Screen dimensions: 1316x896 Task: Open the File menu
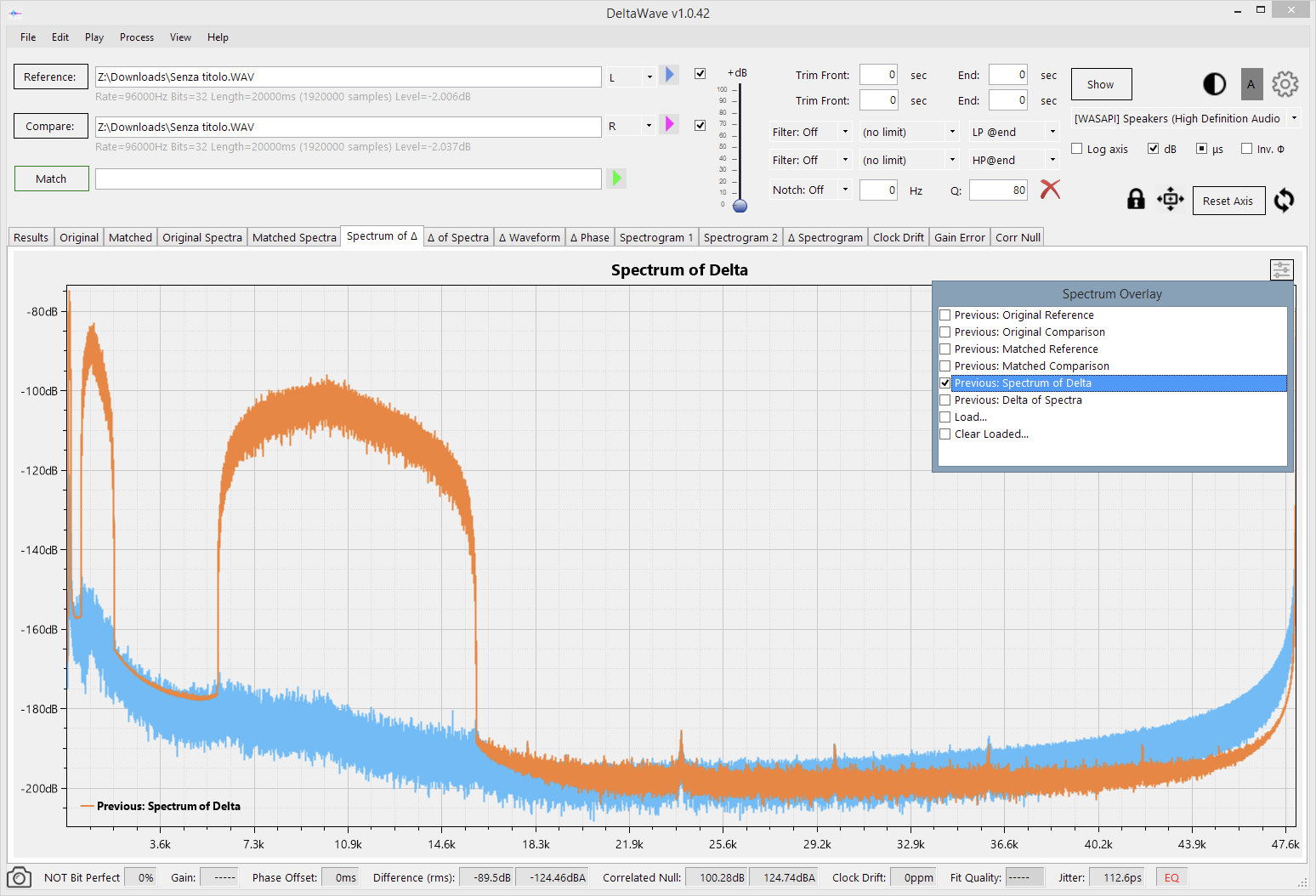28,37
